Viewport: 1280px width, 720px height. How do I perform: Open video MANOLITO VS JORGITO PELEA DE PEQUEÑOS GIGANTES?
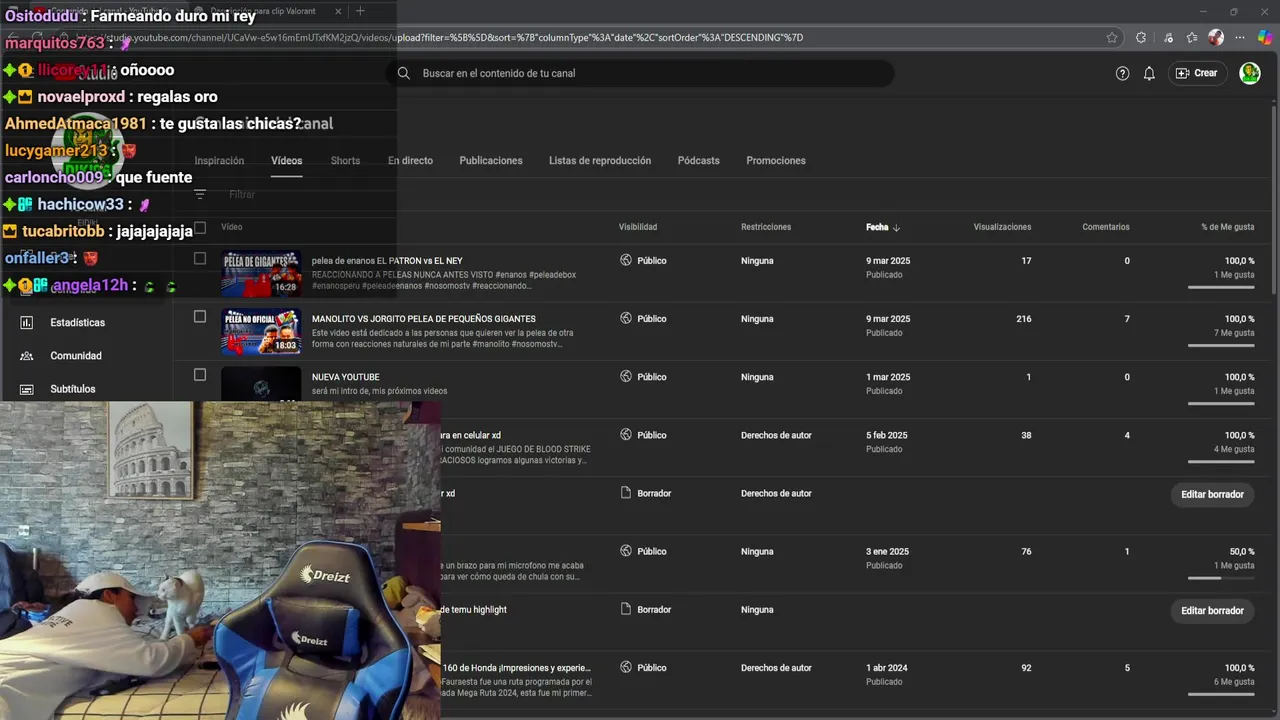click(x=424, y=319)
